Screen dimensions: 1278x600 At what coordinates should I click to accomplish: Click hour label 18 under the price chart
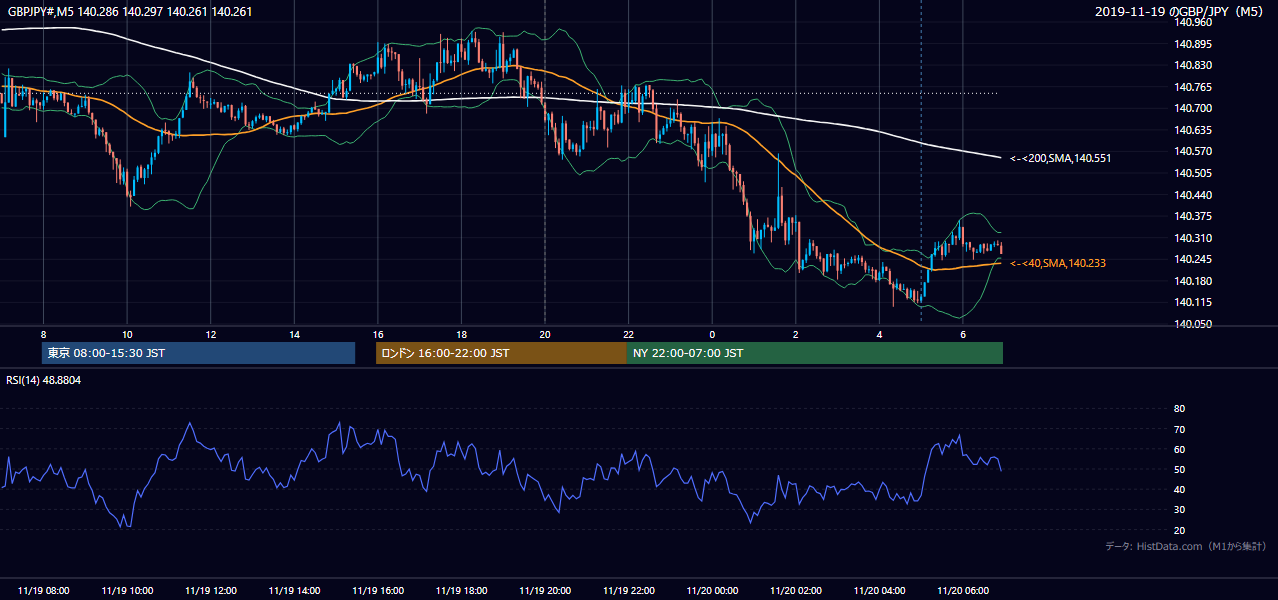pos(462,334)
